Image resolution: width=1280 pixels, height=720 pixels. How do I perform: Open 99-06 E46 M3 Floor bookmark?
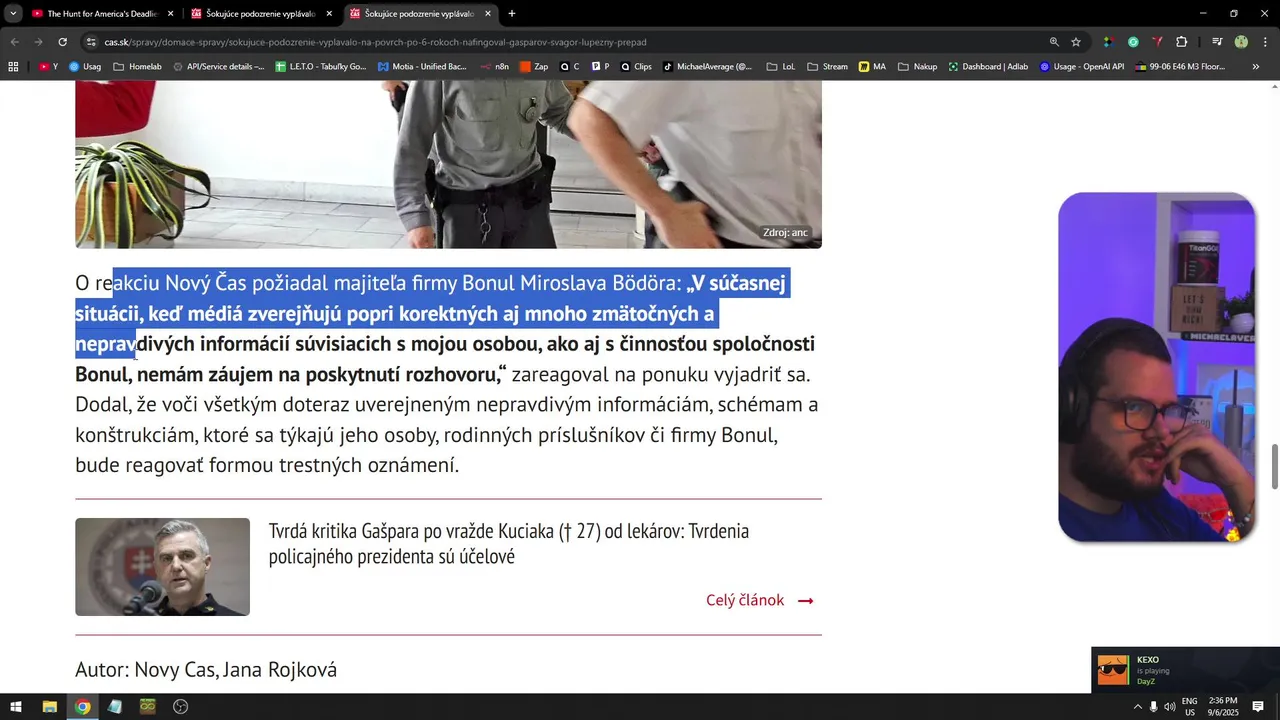pos(1181,67)
